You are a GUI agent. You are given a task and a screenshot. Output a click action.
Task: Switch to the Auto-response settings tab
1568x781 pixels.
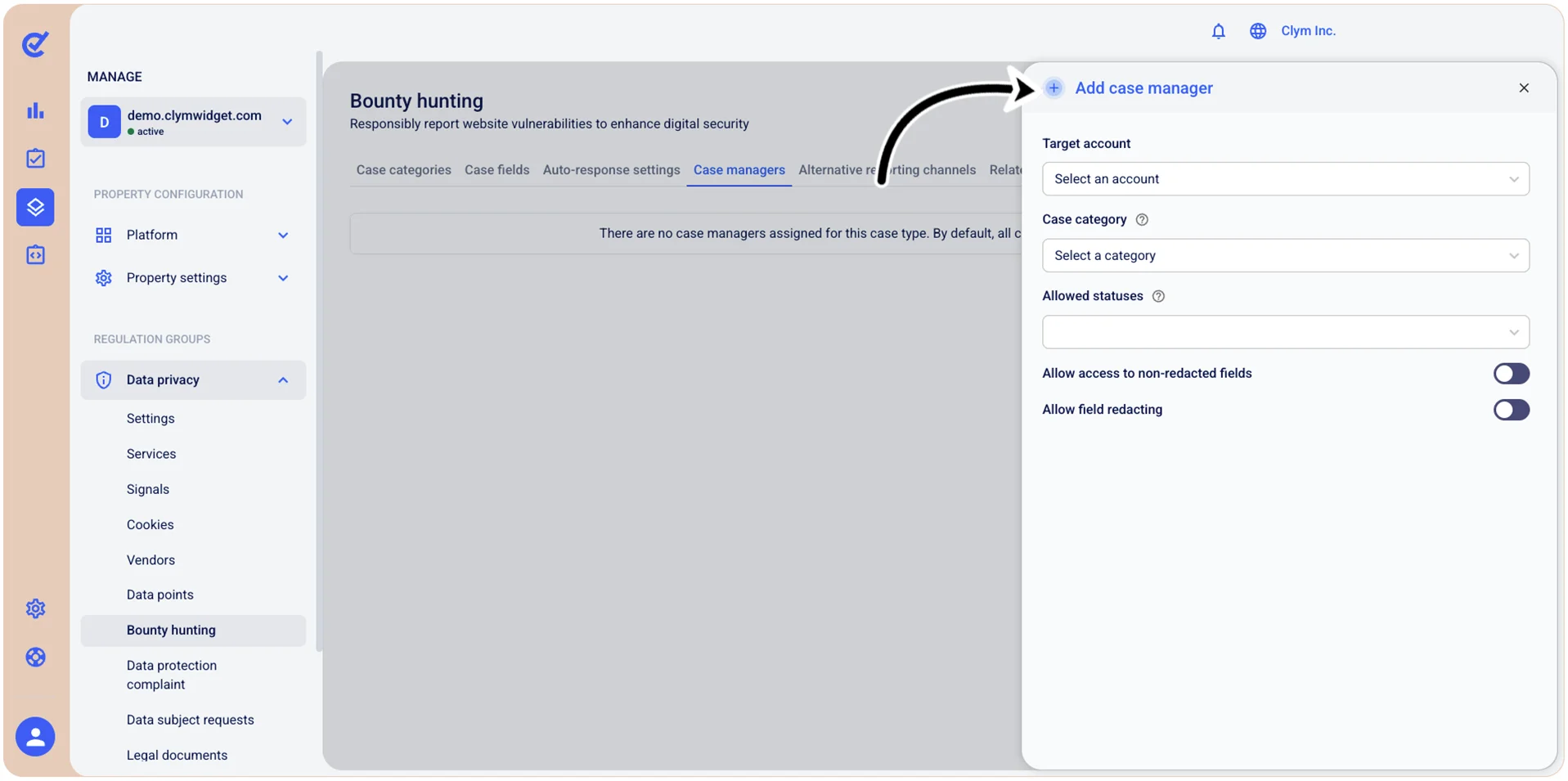coord(611,170)
